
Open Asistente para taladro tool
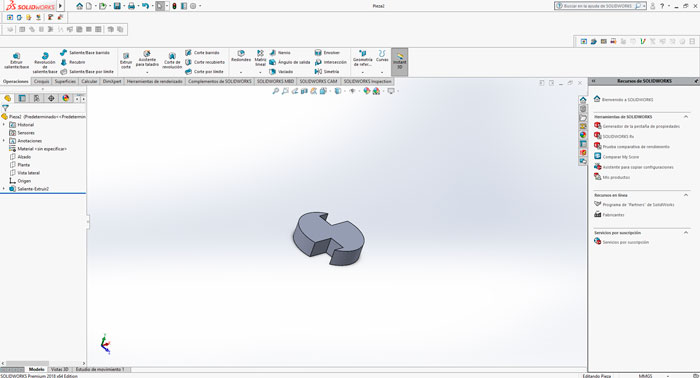pos(147,59)
